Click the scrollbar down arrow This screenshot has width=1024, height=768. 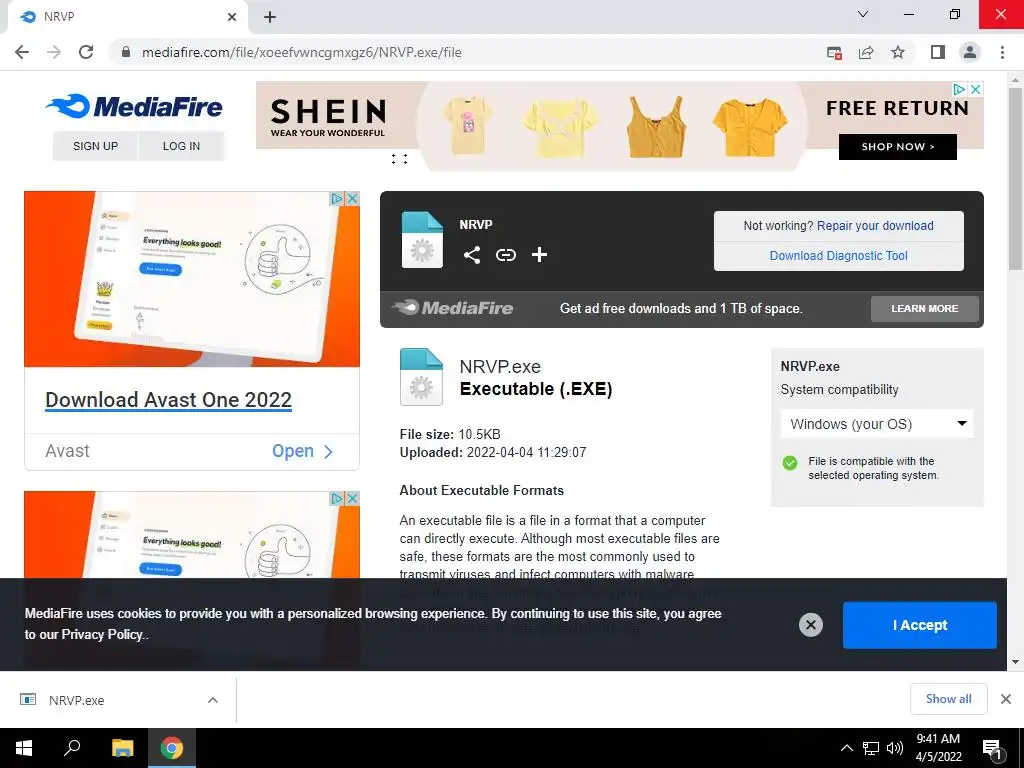coord(1015,662)
